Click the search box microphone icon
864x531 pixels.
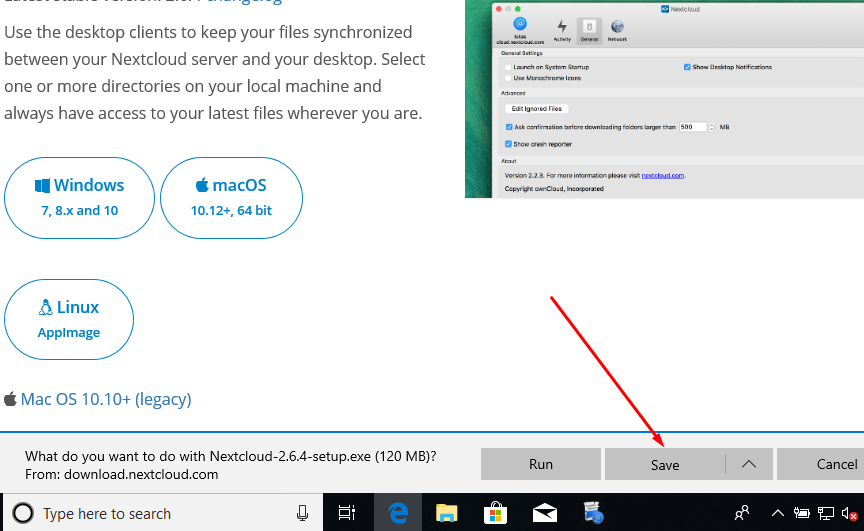point(302,513)
